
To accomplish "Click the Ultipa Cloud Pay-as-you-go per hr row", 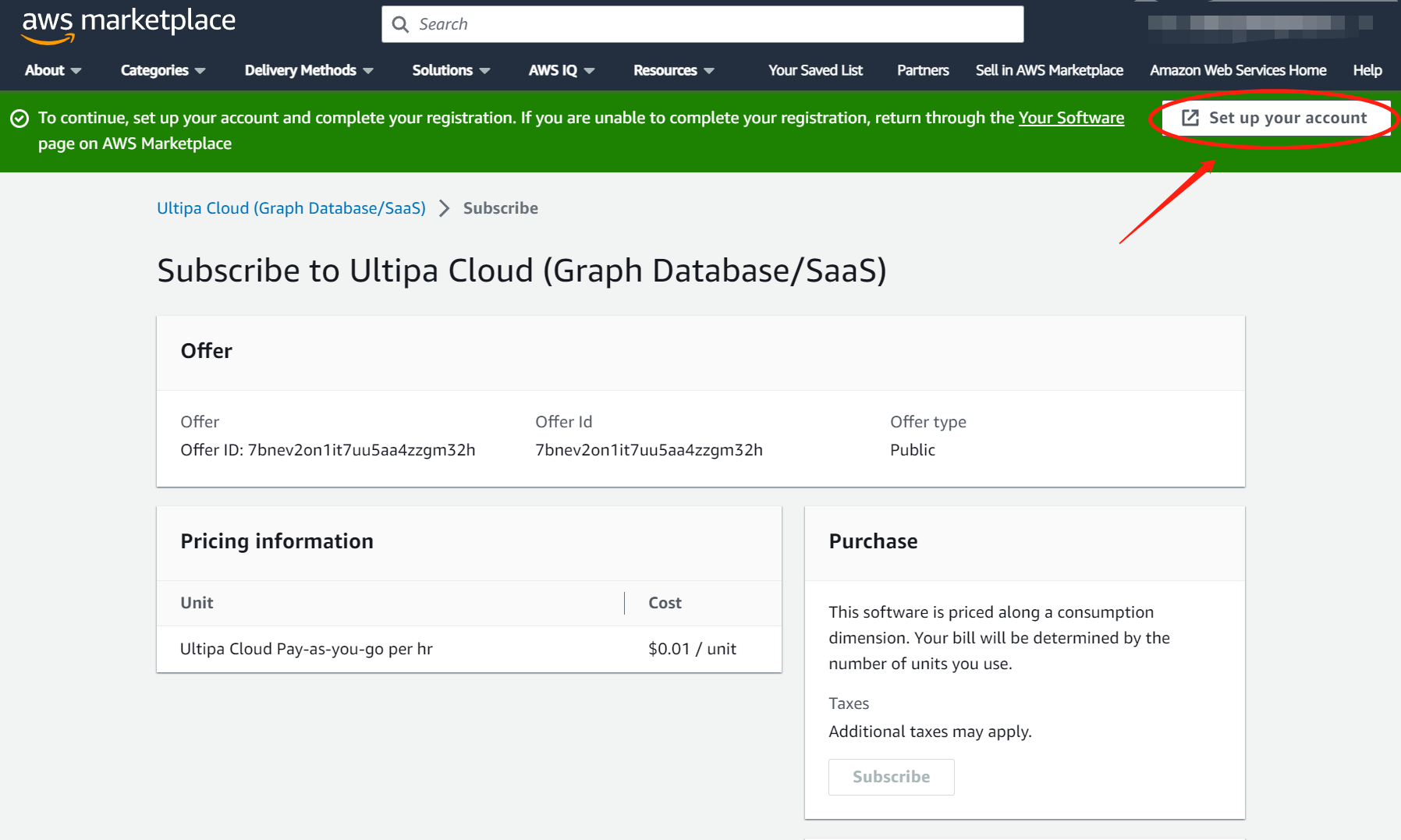I will 469,649.
